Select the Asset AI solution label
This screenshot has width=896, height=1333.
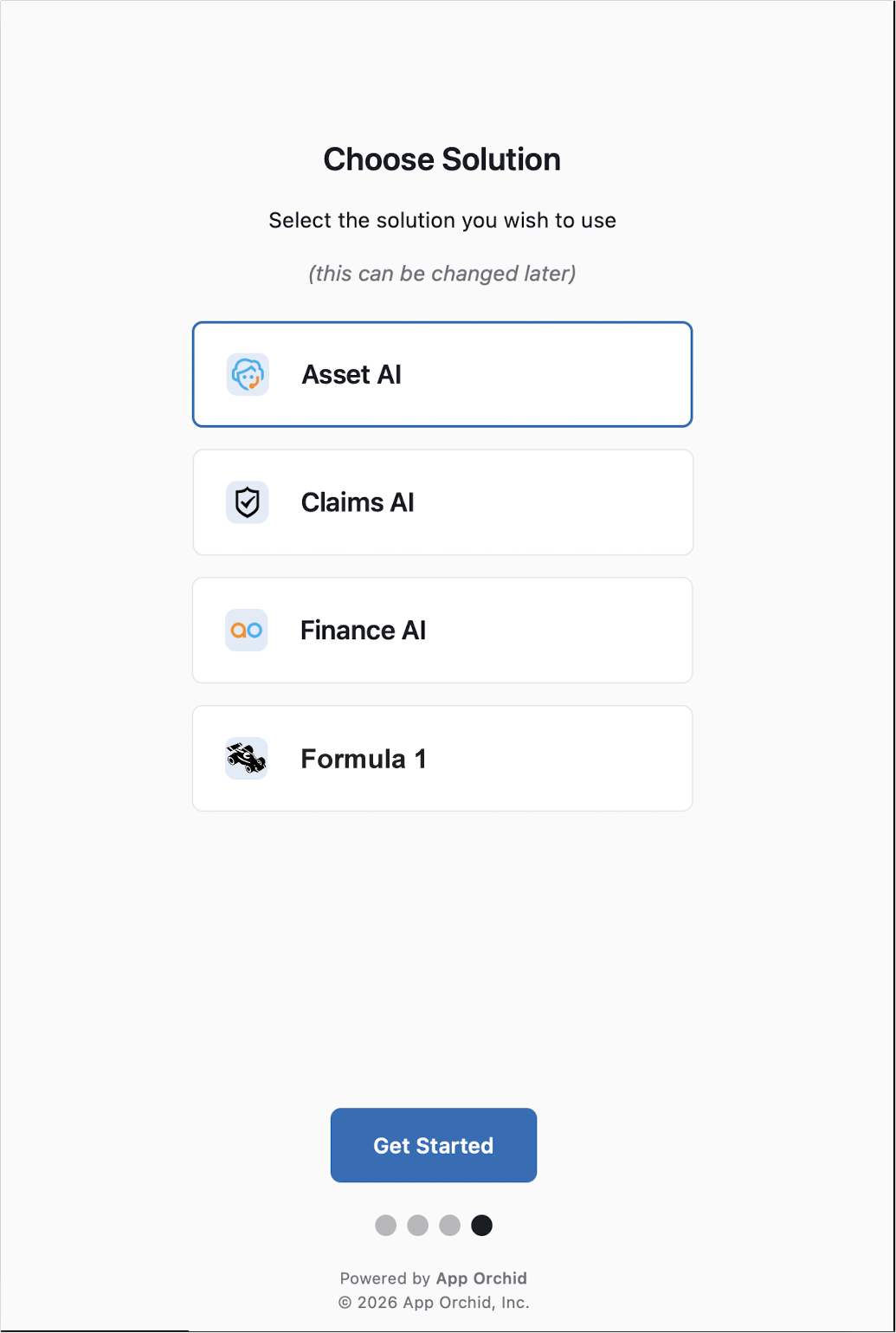tap(351, 375)
